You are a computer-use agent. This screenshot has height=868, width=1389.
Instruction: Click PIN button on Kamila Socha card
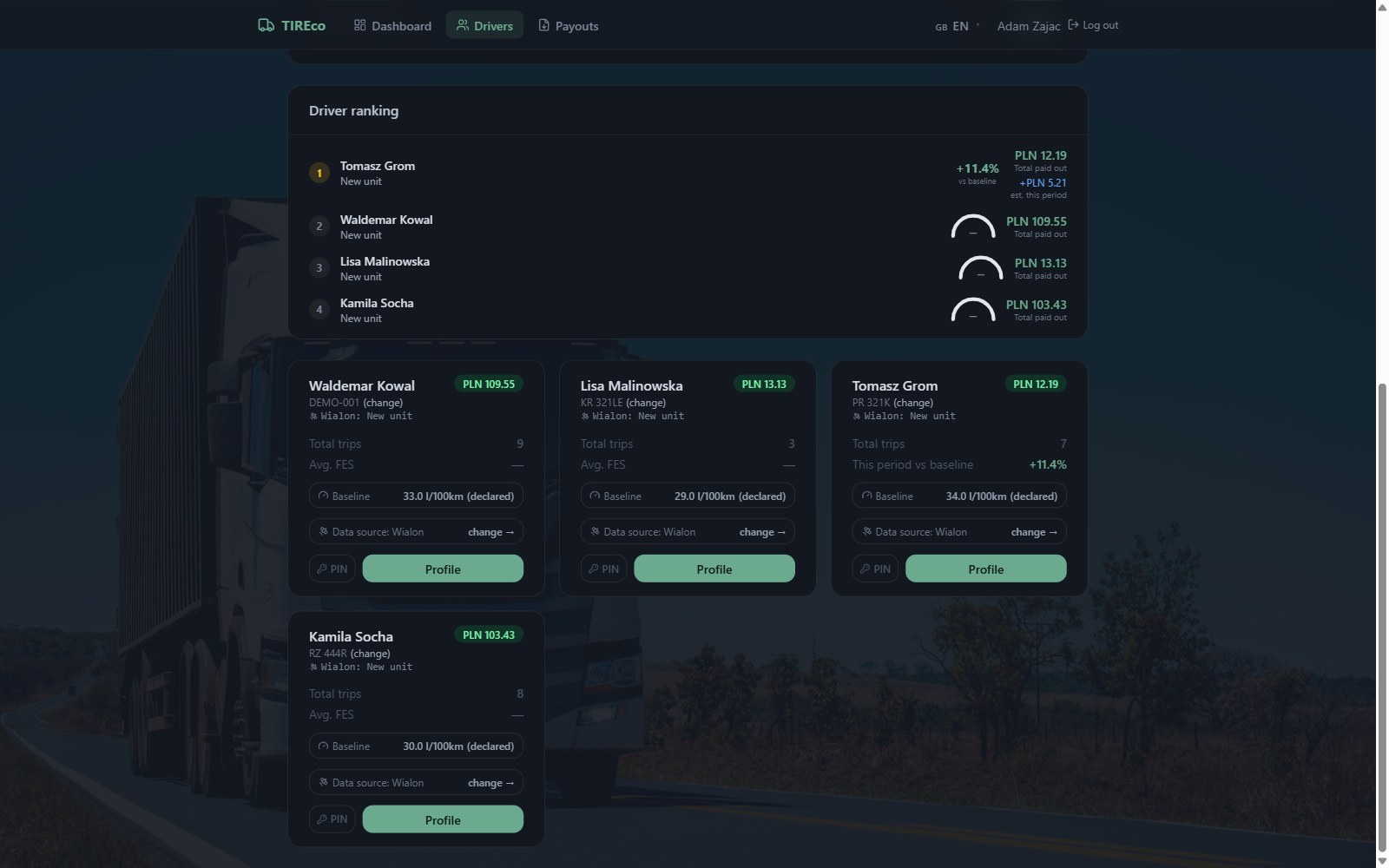click(332, 819)
